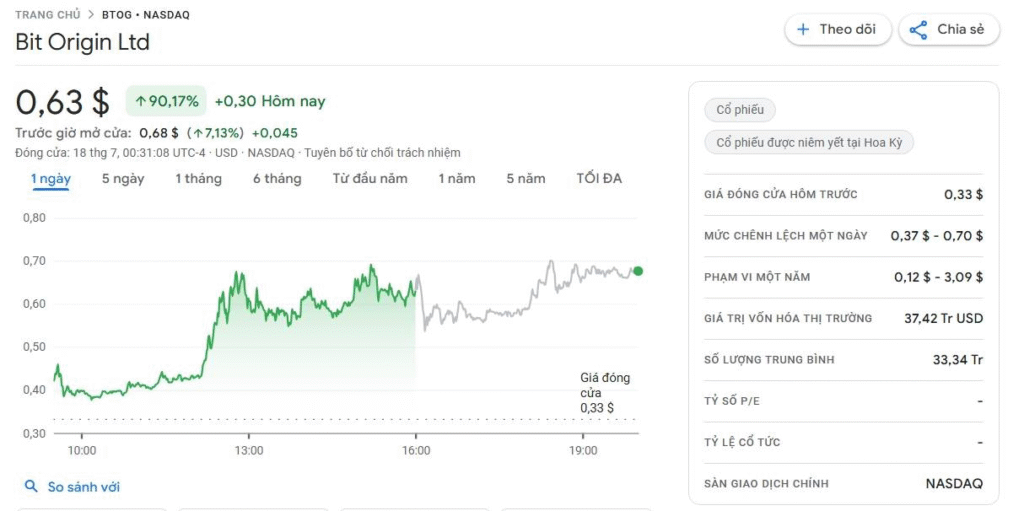This screenshot has height=511, width=1024.
Task: Switch to the 1 năm range
Action: pyautogui.click(x=457, y=178)
